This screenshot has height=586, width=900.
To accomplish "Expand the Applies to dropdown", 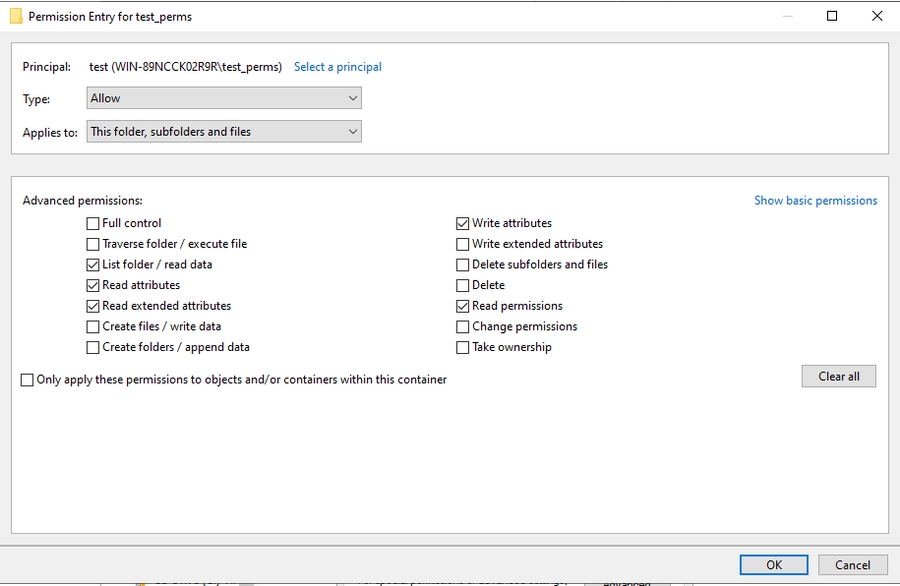I will 224,132.
